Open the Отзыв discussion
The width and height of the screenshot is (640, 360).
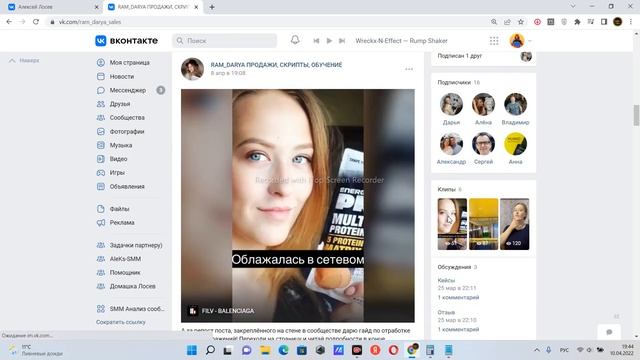(x=446, y=312)
